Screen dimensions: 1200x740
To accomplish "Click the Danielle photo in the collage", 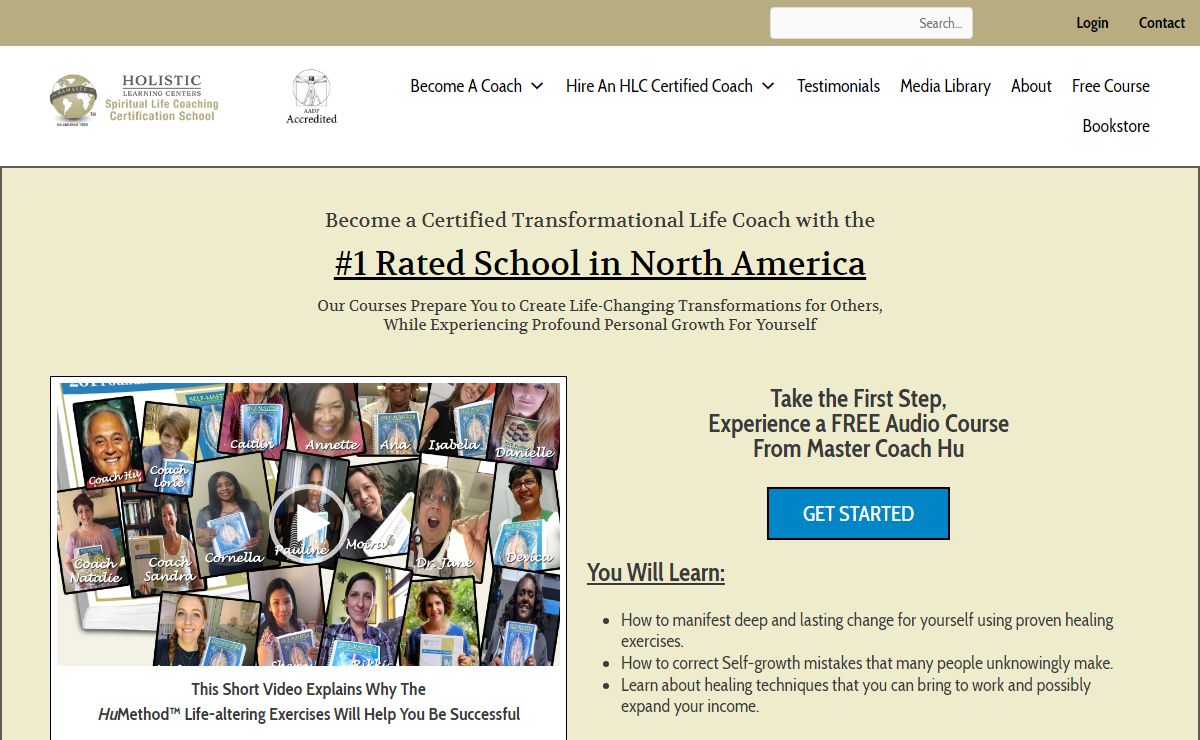I will (526, 424).
